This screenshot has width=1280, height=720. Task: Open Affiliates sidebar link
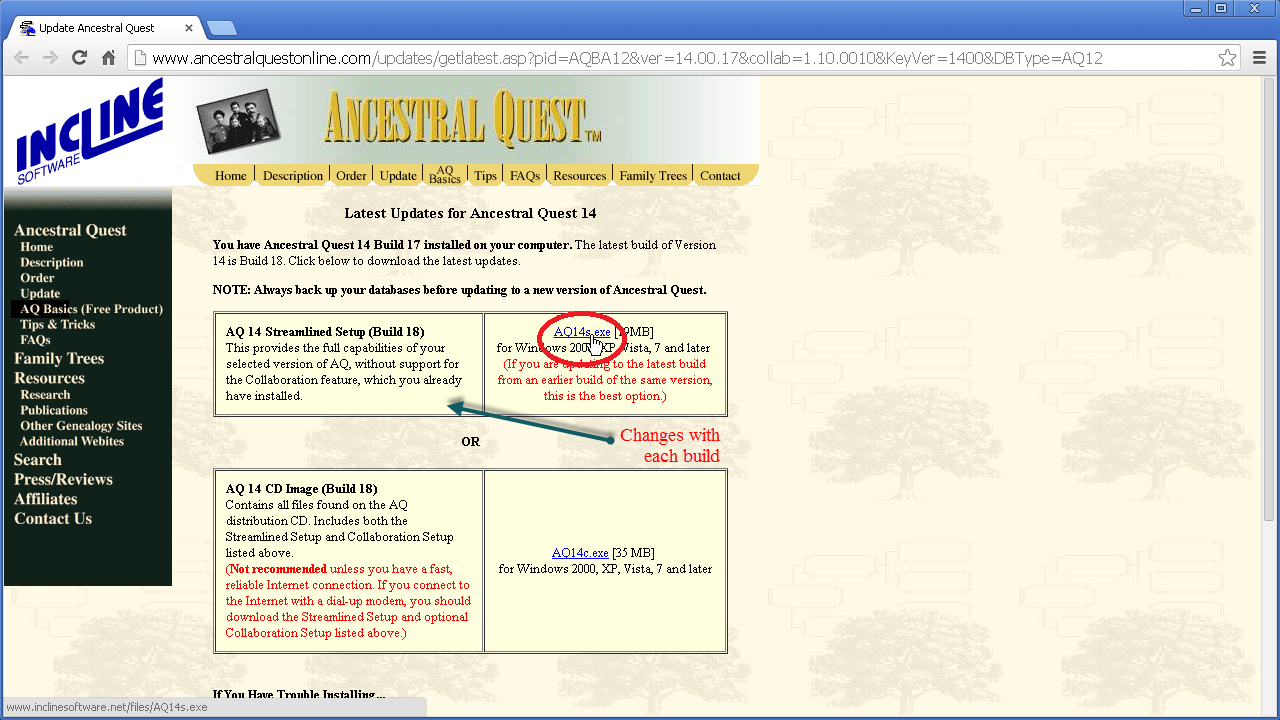click(46, 499)
